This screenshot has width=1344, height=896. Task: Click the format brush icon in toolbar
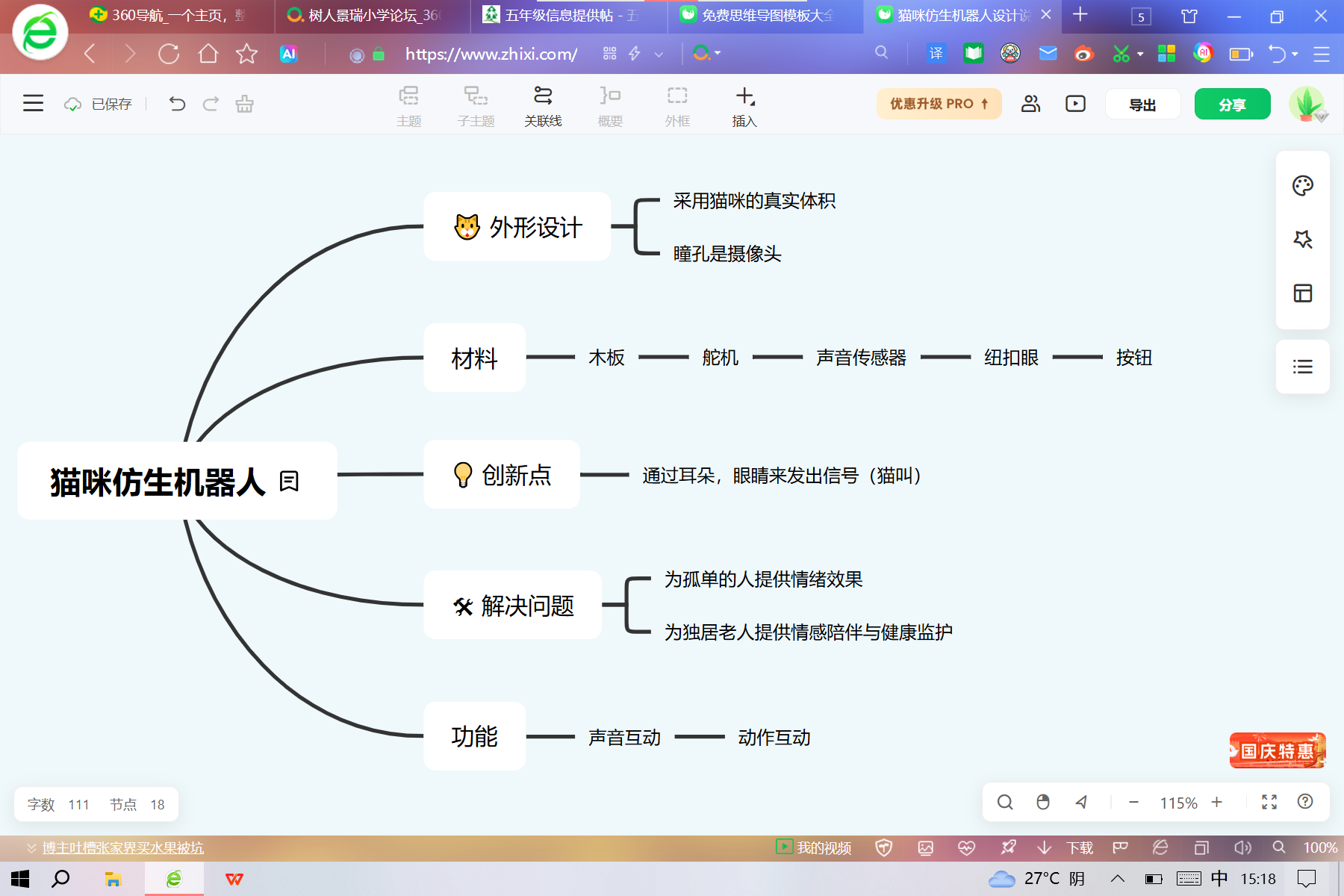point(244,104)
